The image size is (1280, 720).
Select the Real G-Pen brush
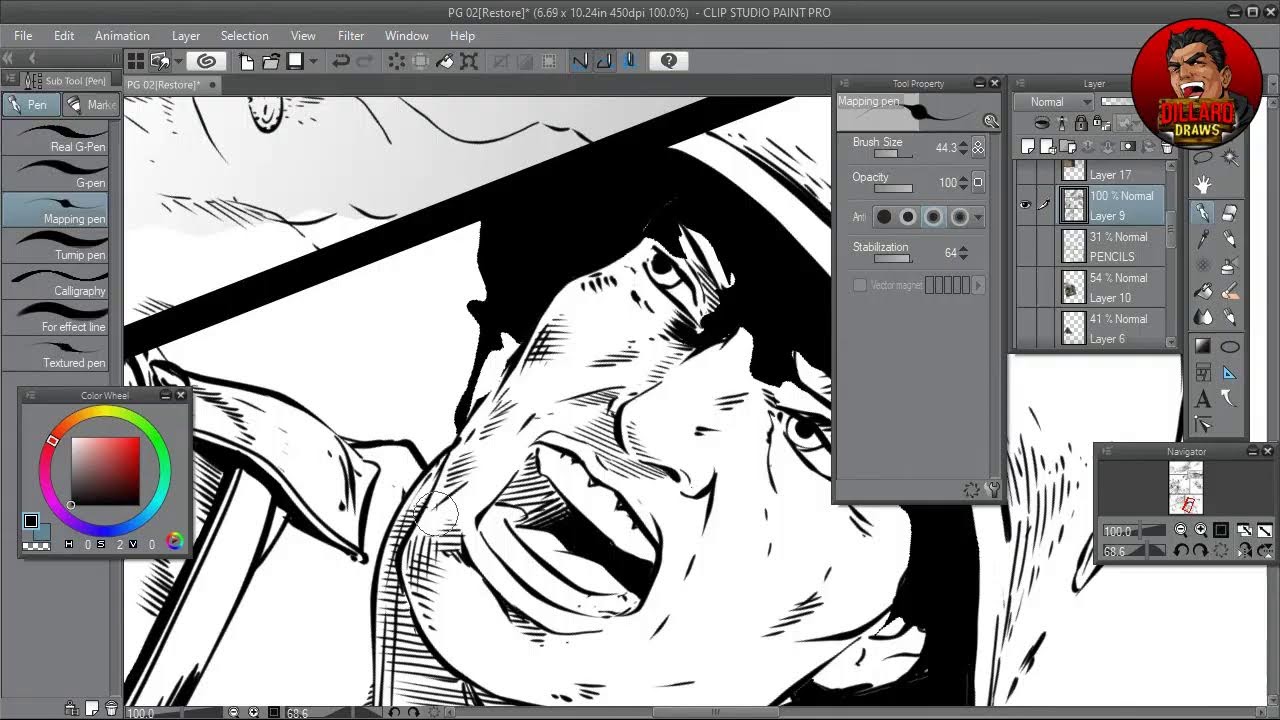pyautogui.click(x=62, y=138)
